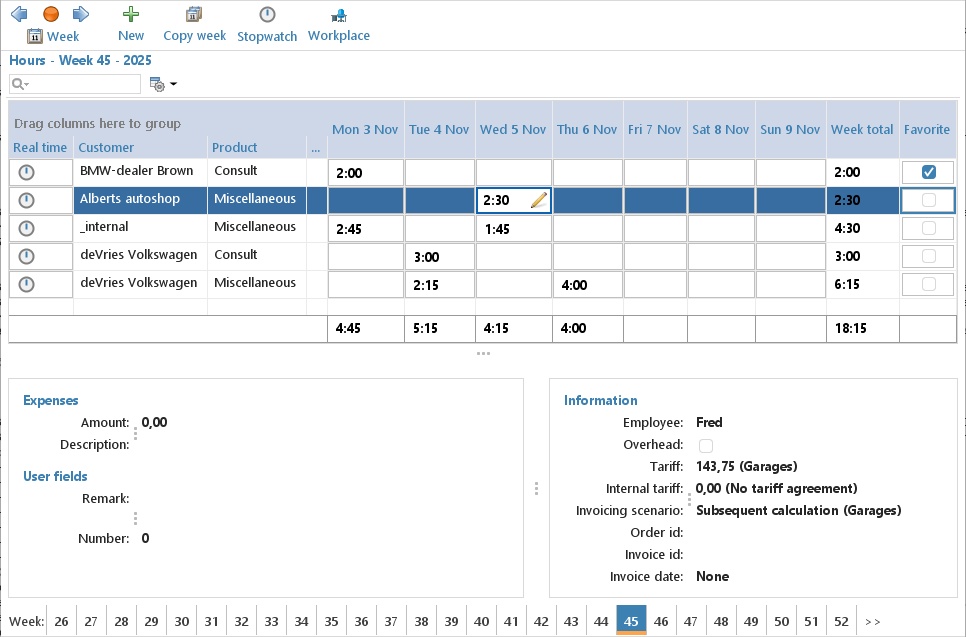Switch to week 44

pyautogui.click(x=601, y=621)
